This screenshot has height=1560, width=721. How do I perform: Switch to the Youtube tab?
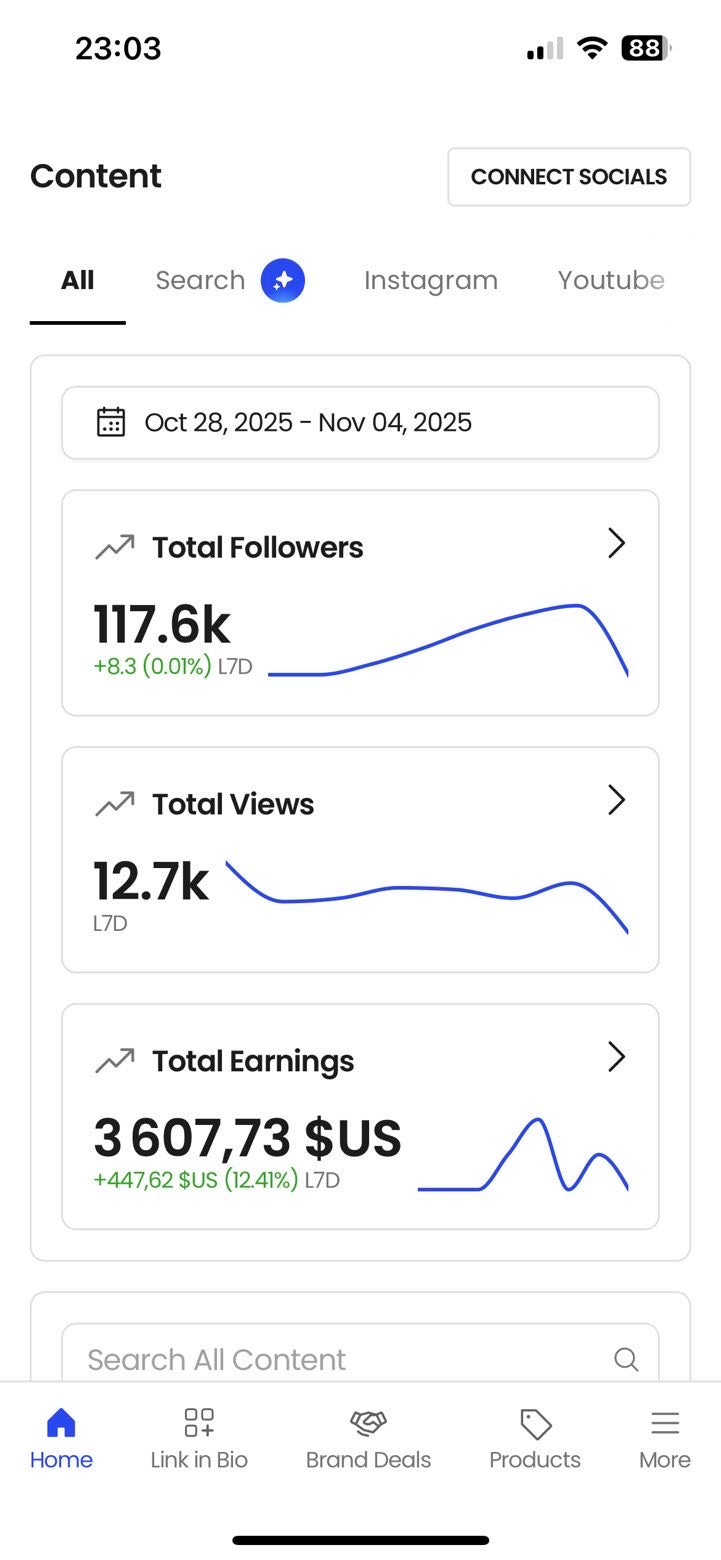tap(610, 280)
